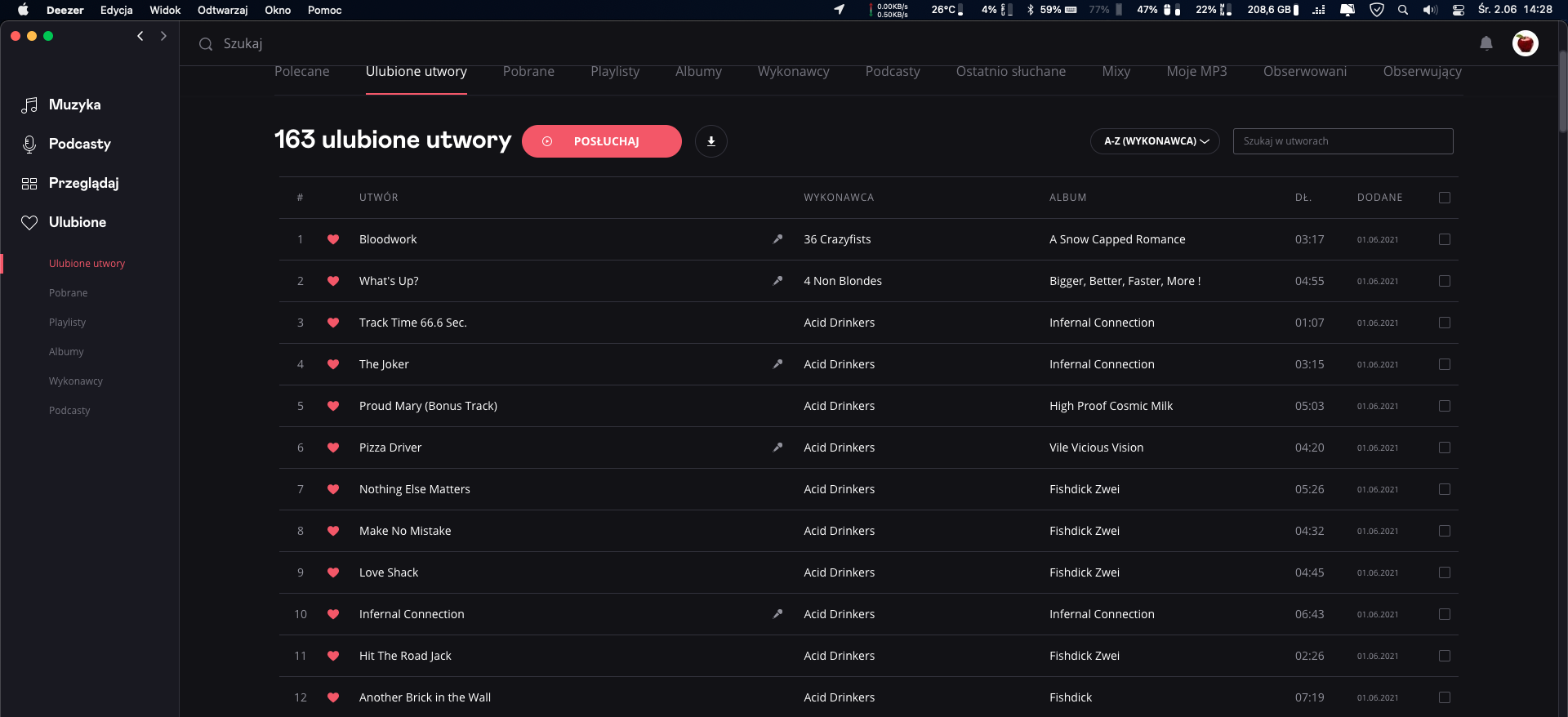Open notifications bell
This screenshot has width=1568, height=717.
(x=1486, y=43)
